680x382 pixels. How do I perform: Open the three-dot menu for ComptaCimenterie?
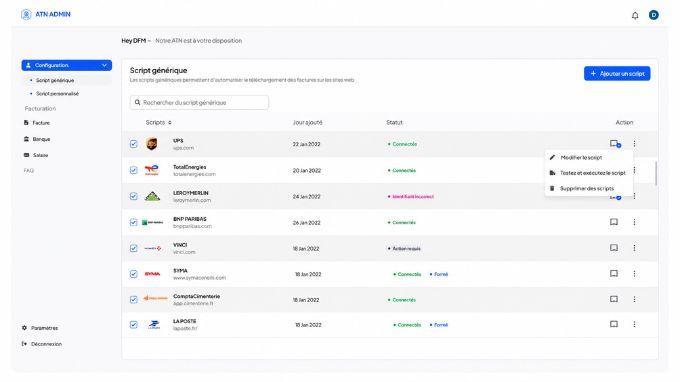point(634,299)
